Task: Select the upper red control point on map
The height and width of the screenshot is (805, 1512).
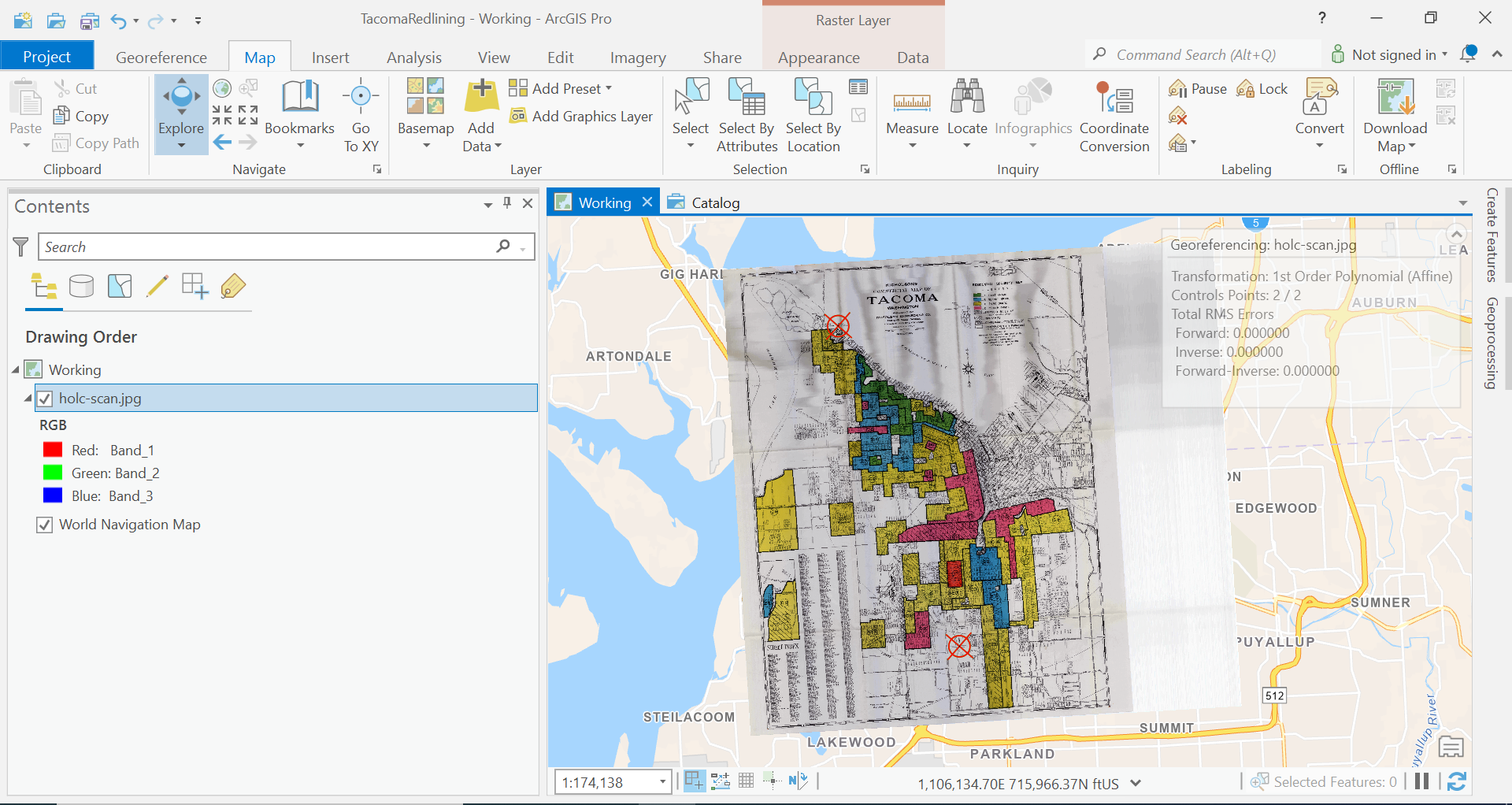Action: point(838,325)
